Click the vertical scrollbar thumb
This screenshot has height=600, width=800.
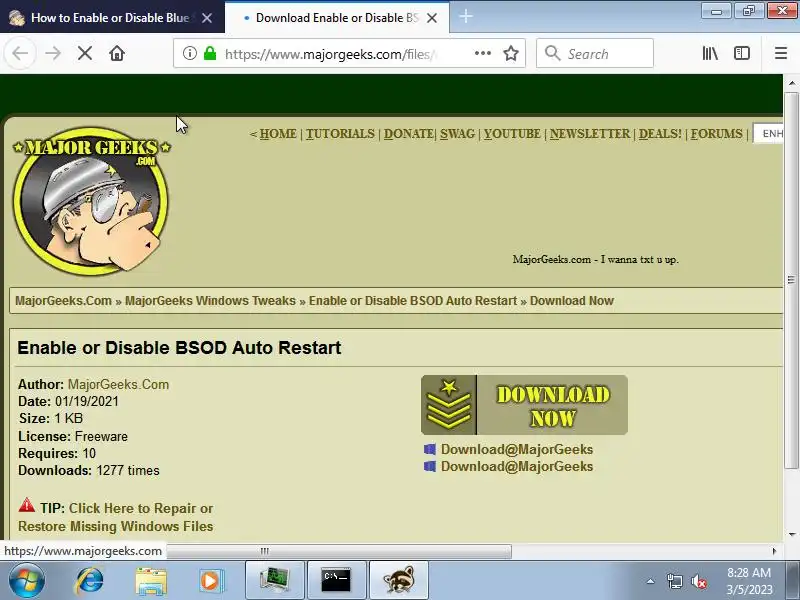791,280
